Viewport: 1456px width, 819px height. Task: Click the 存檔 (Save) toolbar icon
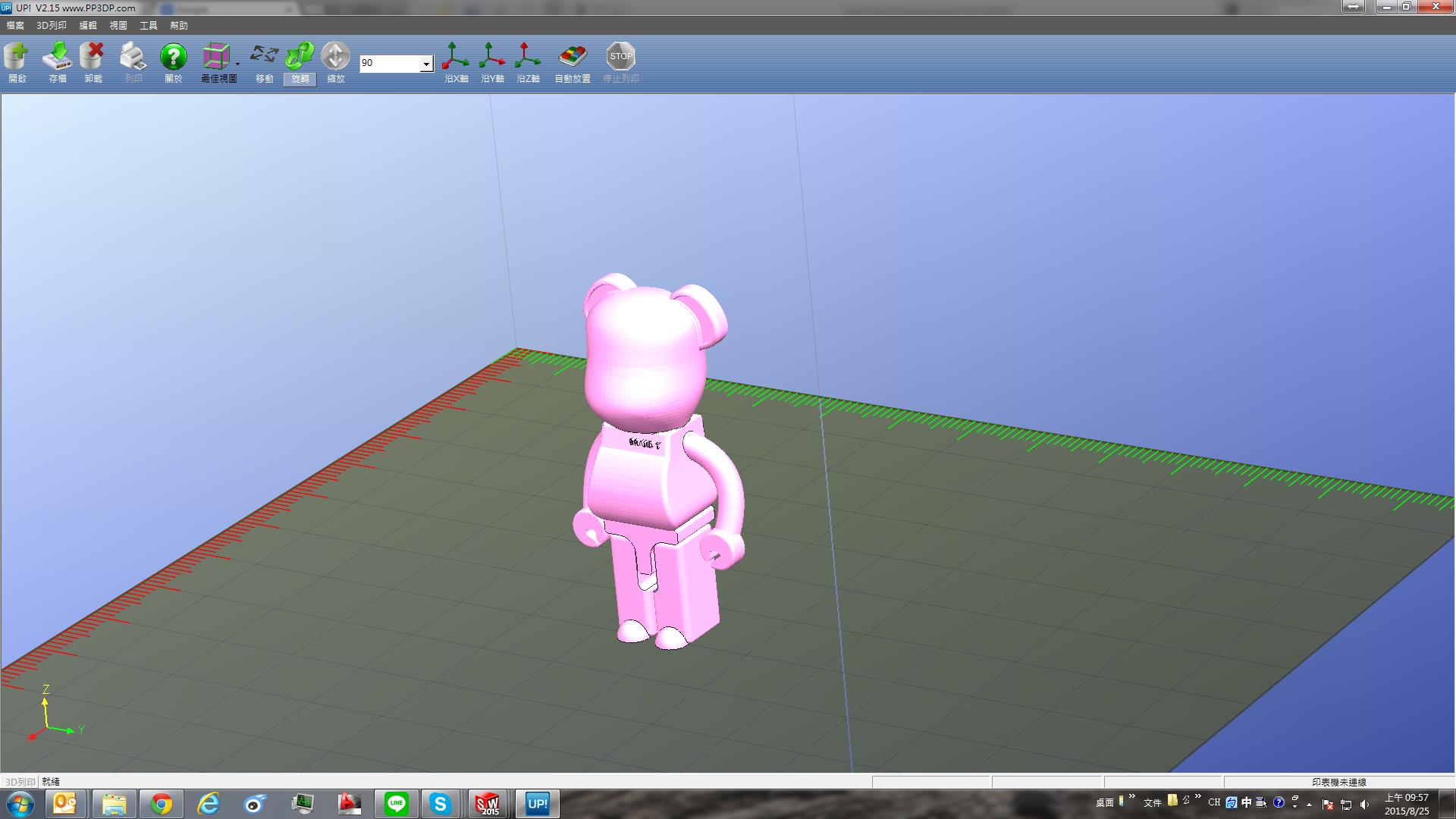click(x=57, y=57)
